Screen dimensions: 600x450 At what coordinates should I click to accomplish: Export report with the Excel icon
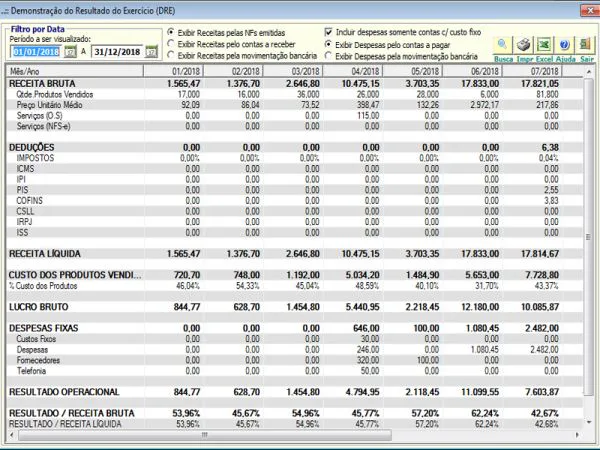[x=544, y=46]
